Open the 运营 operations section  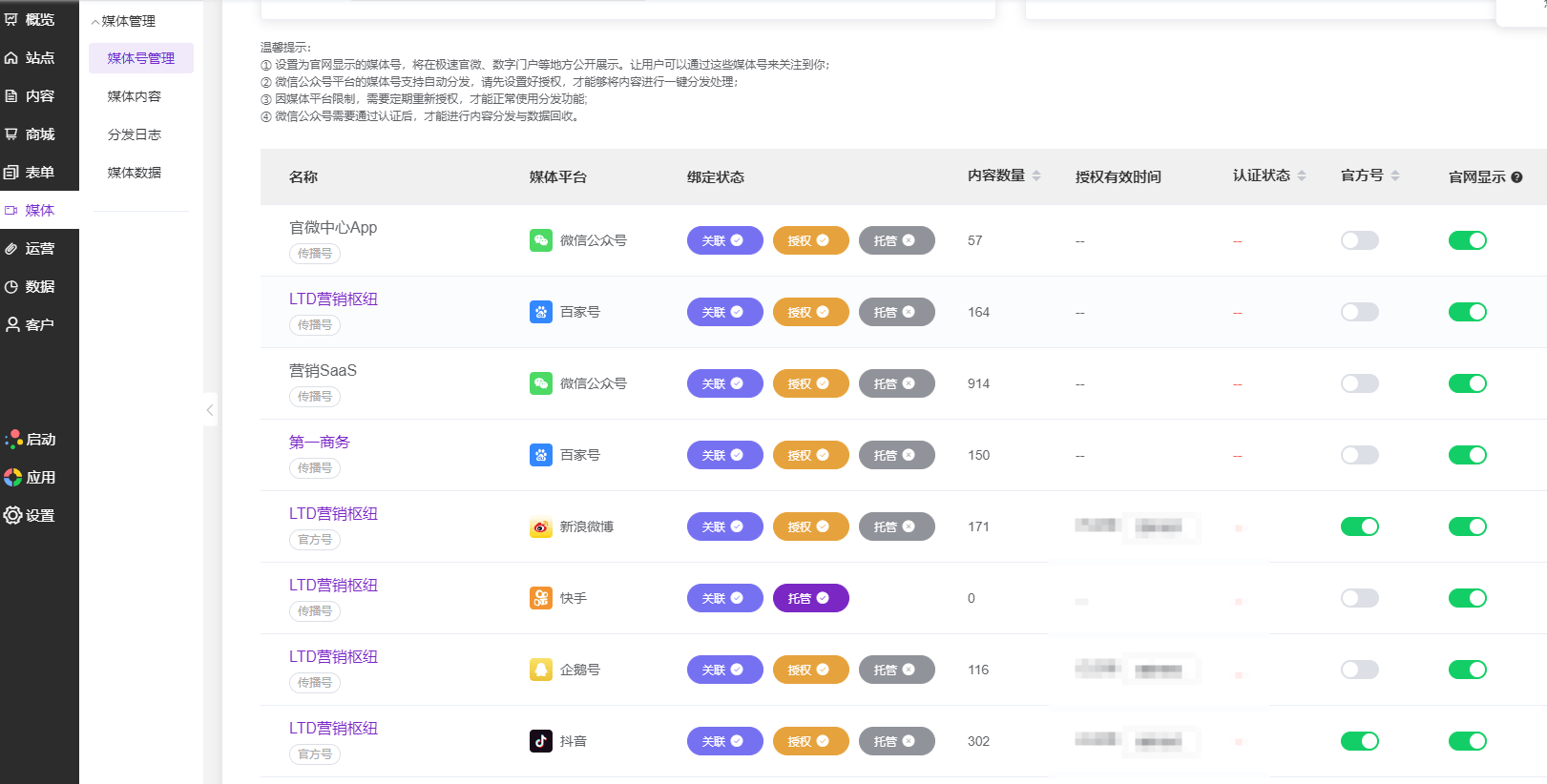30,248
